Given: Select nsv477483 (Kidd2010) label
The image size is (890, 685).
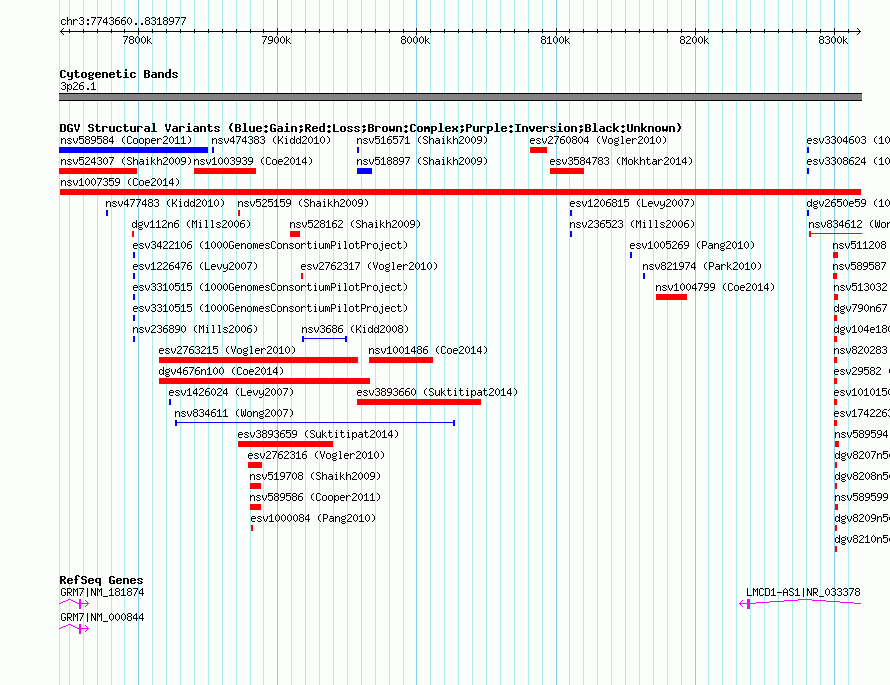Looking at the screenshot, I should 165,203.
